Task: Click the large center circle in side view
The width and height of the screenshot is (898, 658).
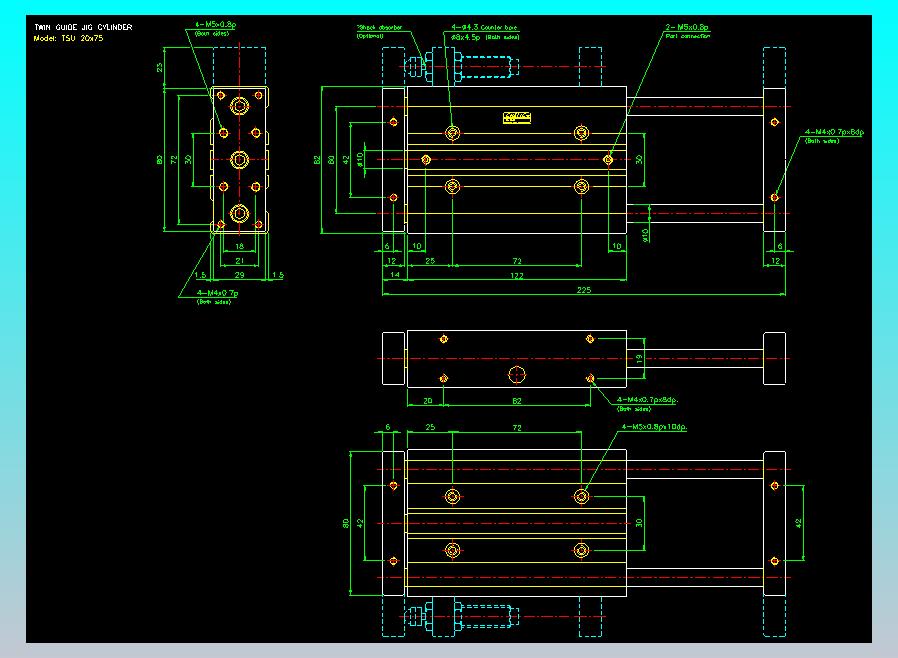Action: (517, 375)
